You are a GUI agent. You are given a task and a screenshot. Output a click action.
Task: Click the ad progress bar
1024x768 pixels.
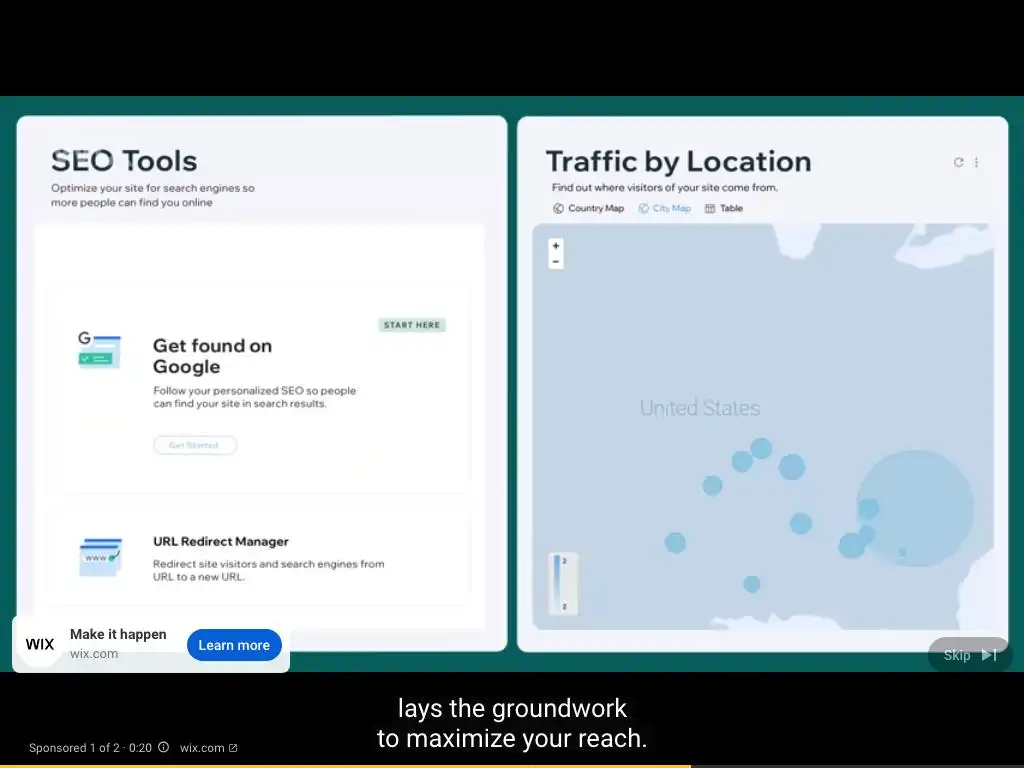click(x=512, y=766)
